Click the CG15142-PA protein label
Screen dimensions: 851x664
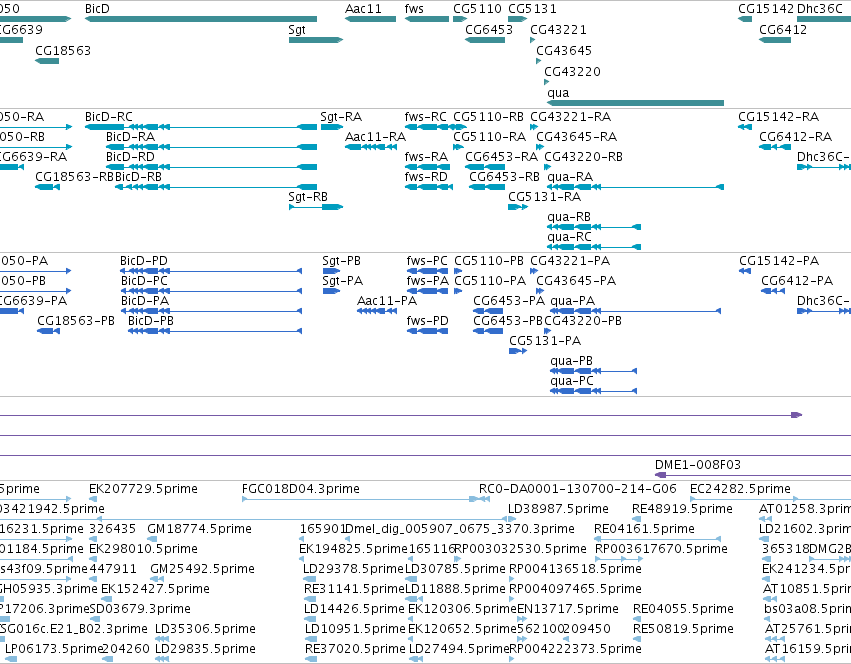click(x=779, y=261)
